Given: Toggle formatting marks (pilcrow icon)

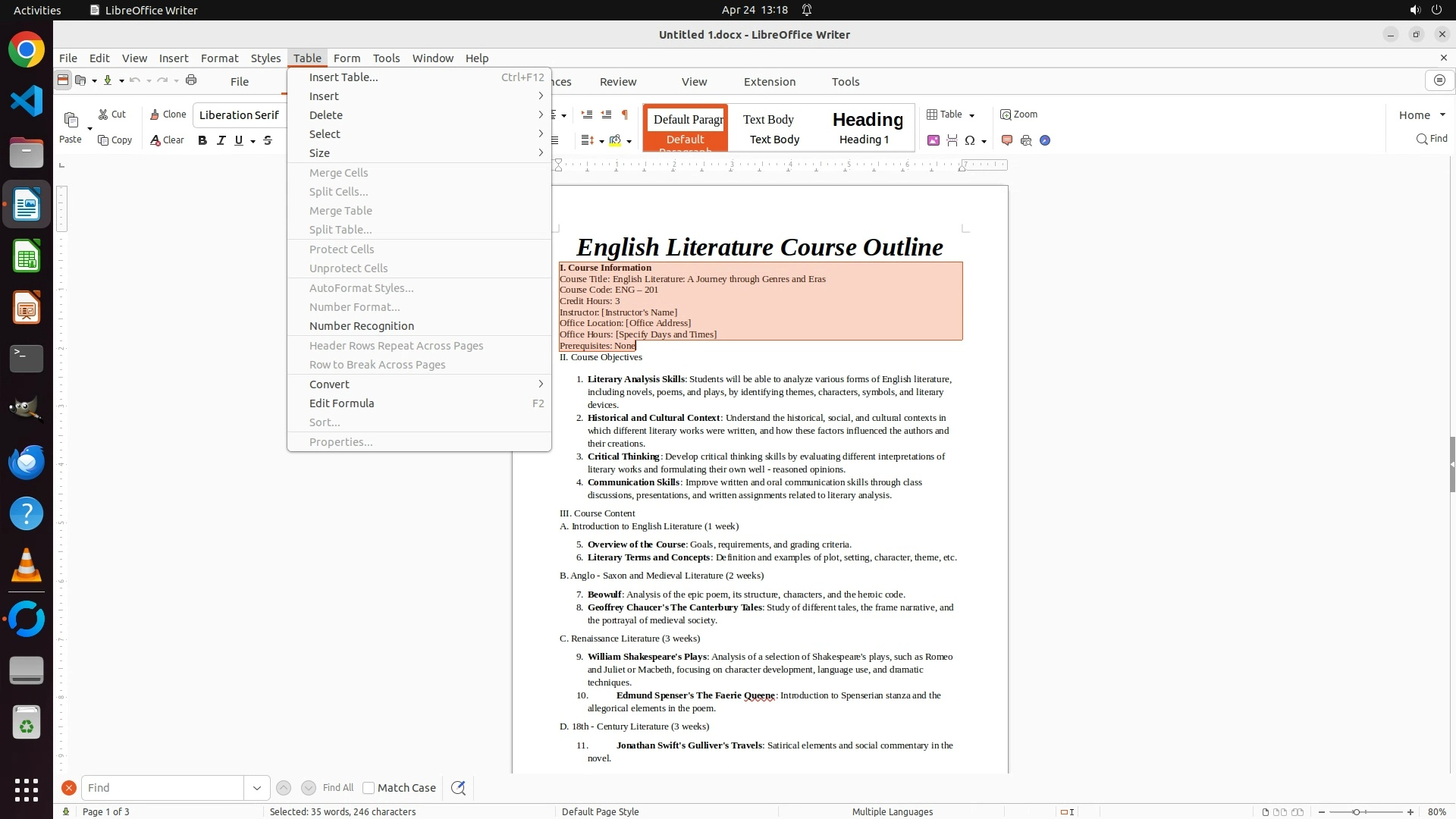Looking at the screenshot, I should (x=625, y=115).
